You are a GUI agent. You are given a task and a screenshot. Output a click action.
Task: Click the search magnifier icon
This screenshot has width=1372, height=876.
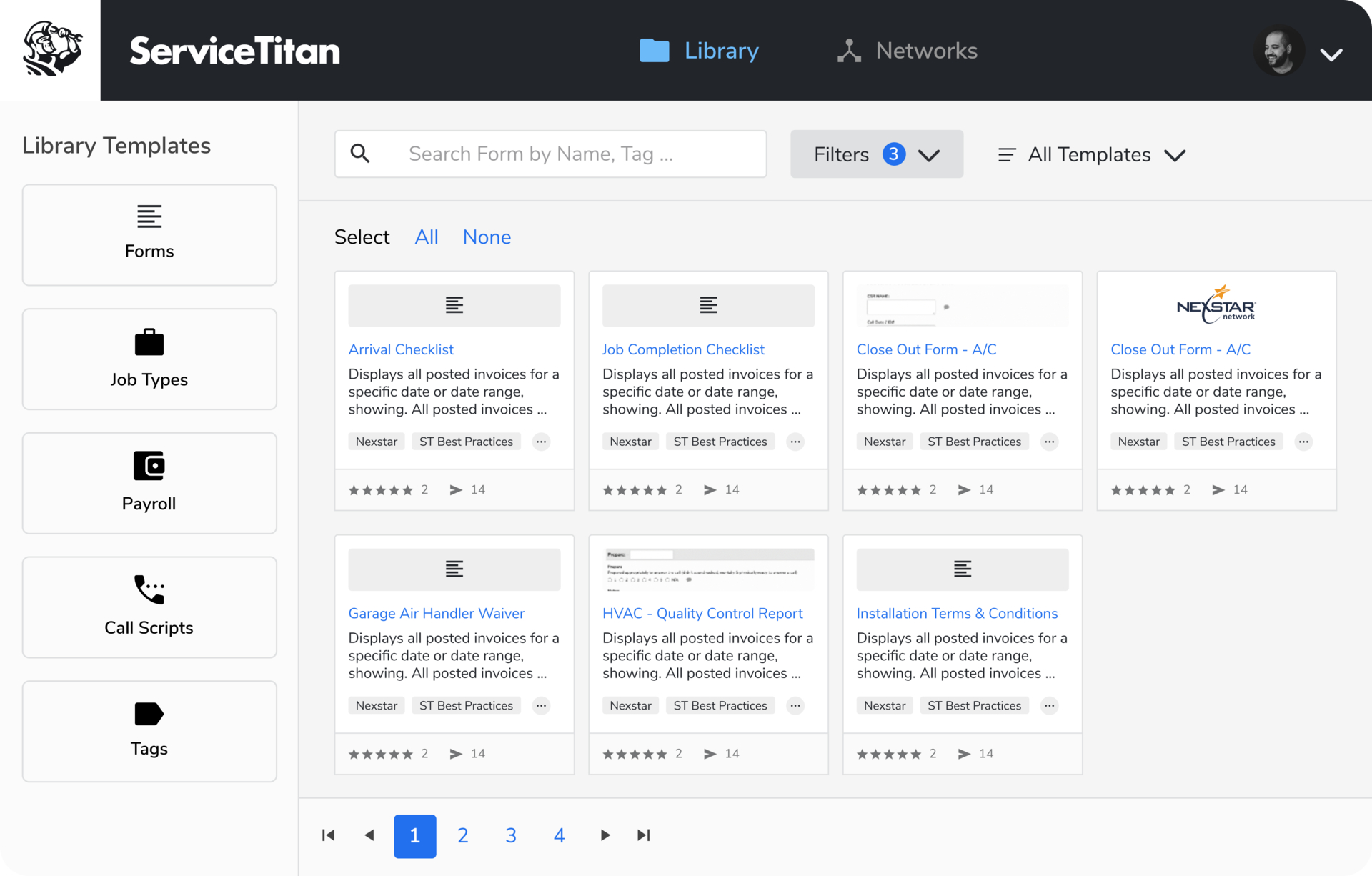coord(360,154)
